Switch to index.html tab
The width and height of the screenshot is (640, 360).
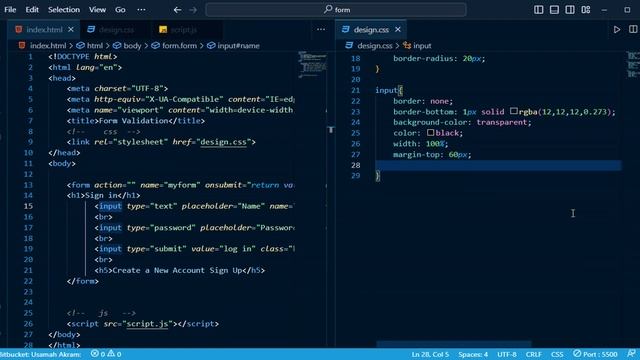coord(44,29)
